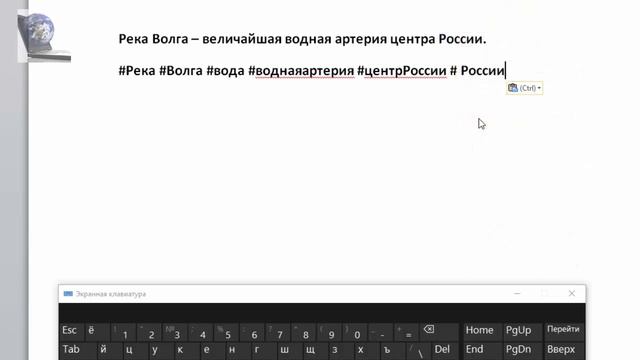Open the Paste Options (Ctrl) dropdown

click(x=524, y=88)
